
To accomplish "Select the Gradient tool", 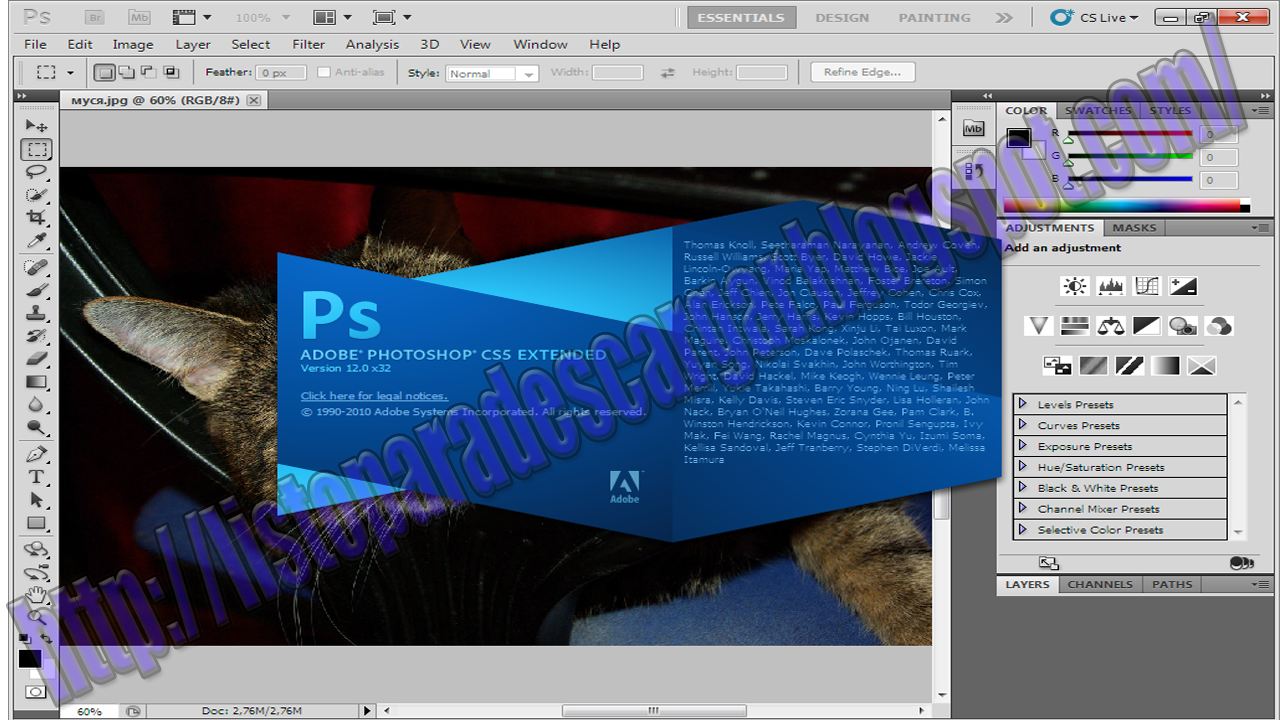I will 36,382.
